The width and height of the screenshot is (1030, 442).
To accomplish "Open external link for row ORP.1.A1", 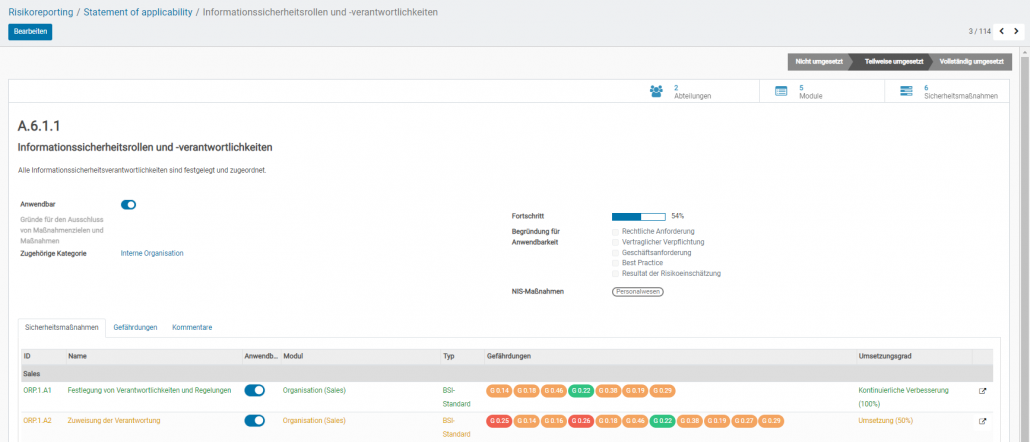I will [982, 391].
